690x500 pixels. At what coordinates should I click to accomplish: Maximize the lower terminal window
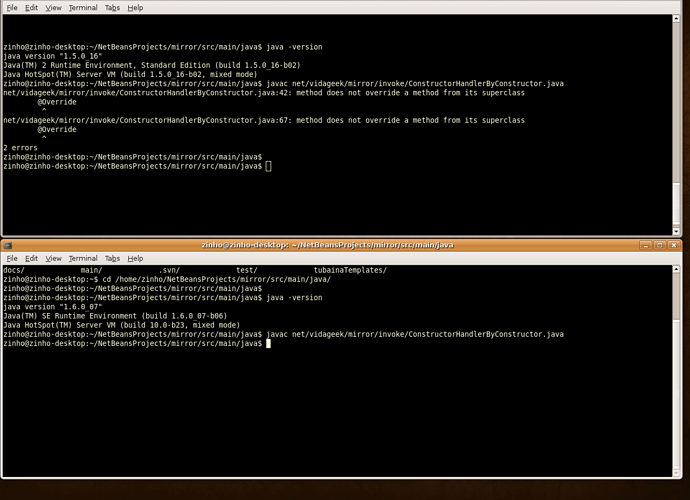[x=660, y=245]
